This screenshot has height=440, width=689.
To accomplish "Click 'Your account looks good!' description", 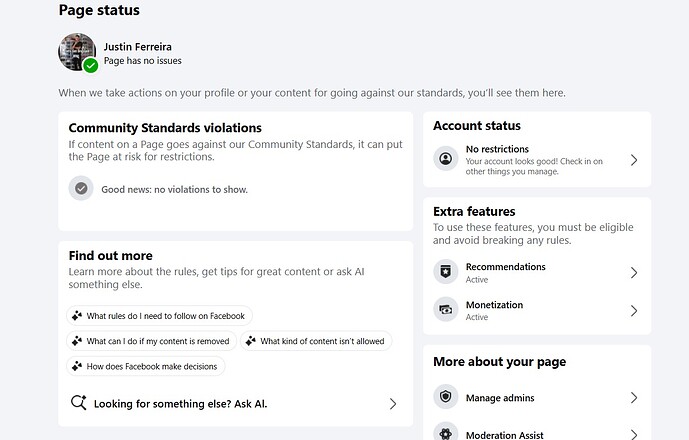I will tap(534, 166).
